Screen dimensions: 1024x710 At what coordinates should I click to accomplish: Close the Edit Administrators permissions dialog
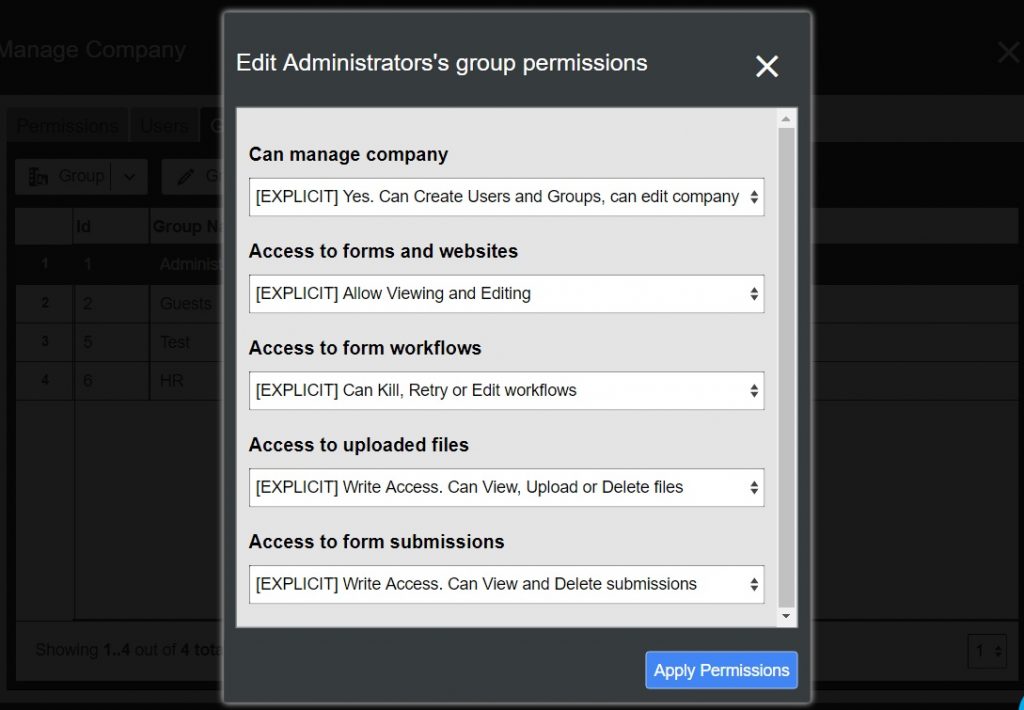pyautogui.click(x=767, y=66)
